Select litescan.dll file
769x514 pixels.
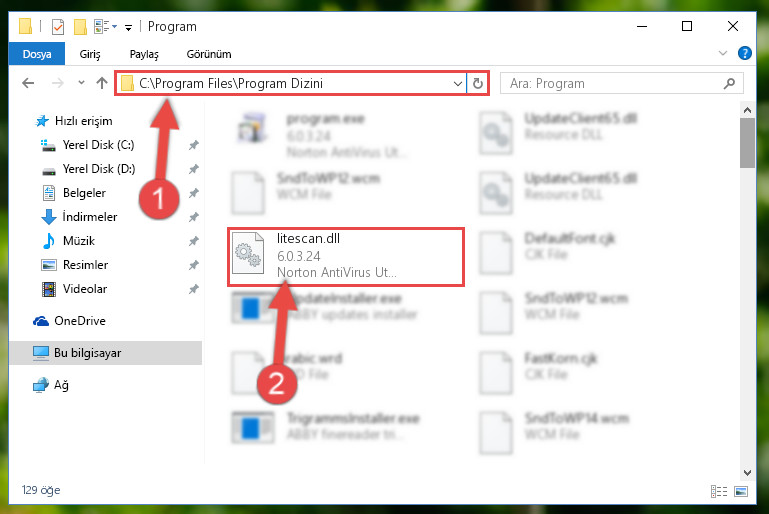click(x=345, y=257)
